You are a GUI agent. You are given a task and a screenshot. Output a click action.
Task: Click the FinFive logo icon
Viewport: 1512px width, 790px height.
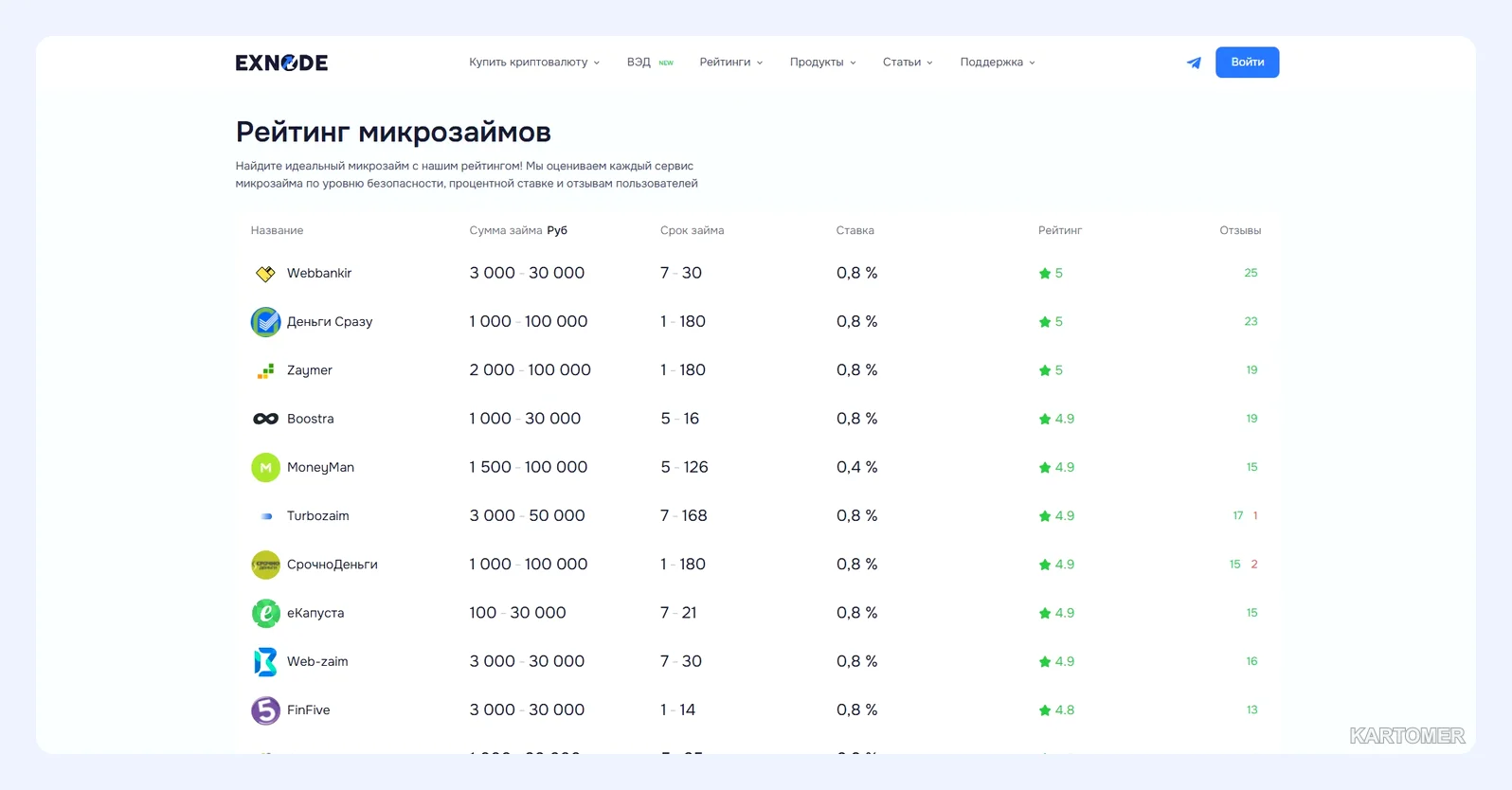[265, 710]
